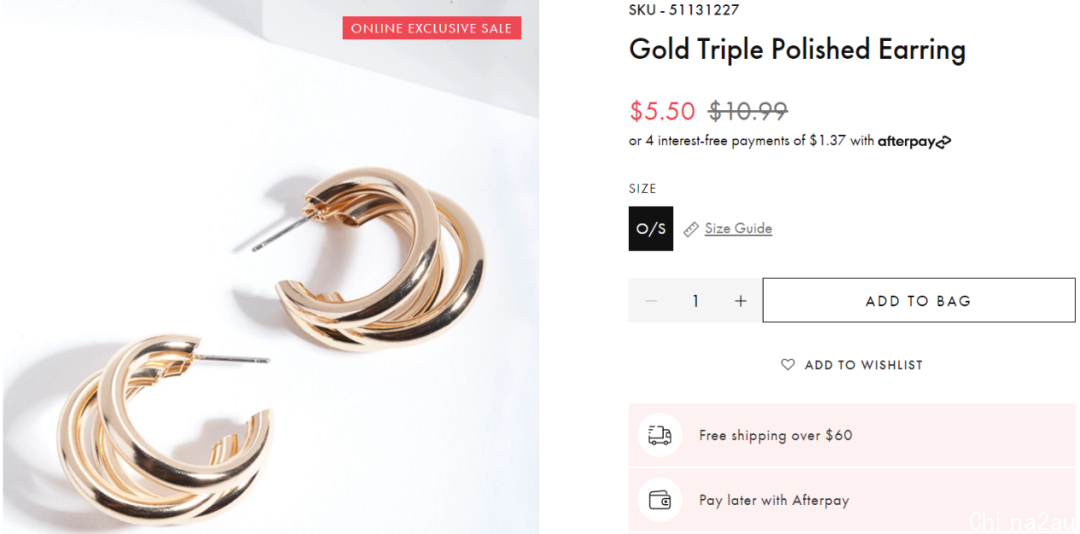Click the Online Exclusive Sale badge
Viewport: 1080px width, 534px height.
(x=432, y=28)
